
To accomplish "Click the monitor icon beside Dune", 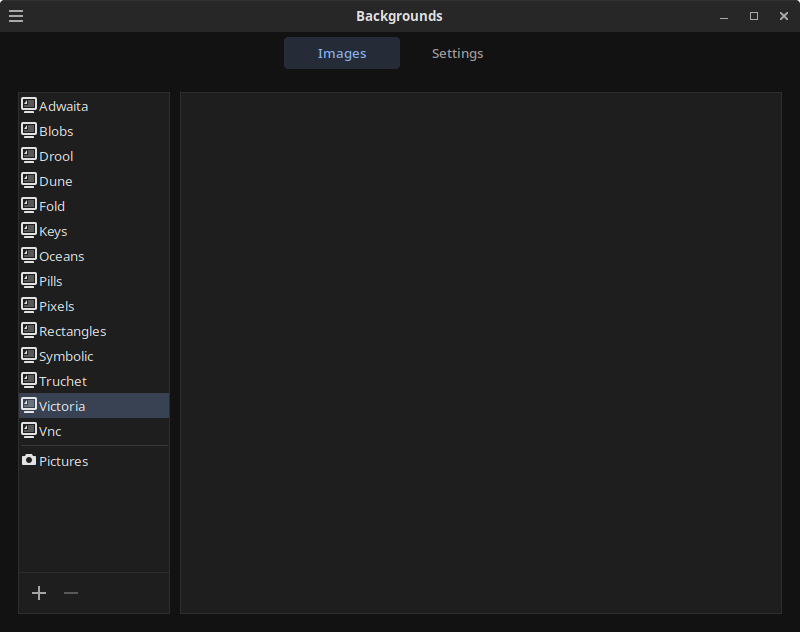I will (x=29, y=181).
